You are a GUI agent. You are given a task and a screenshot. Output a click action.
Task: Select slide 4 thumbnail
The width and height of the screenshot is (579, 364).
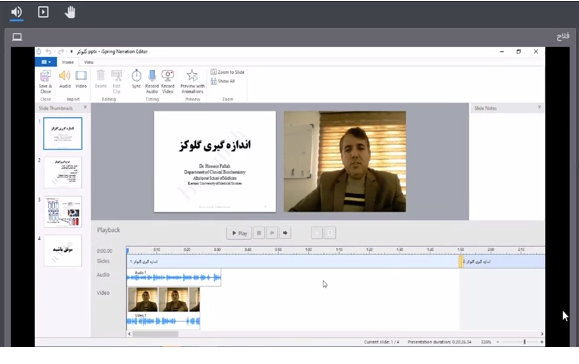tap(63, 251)
